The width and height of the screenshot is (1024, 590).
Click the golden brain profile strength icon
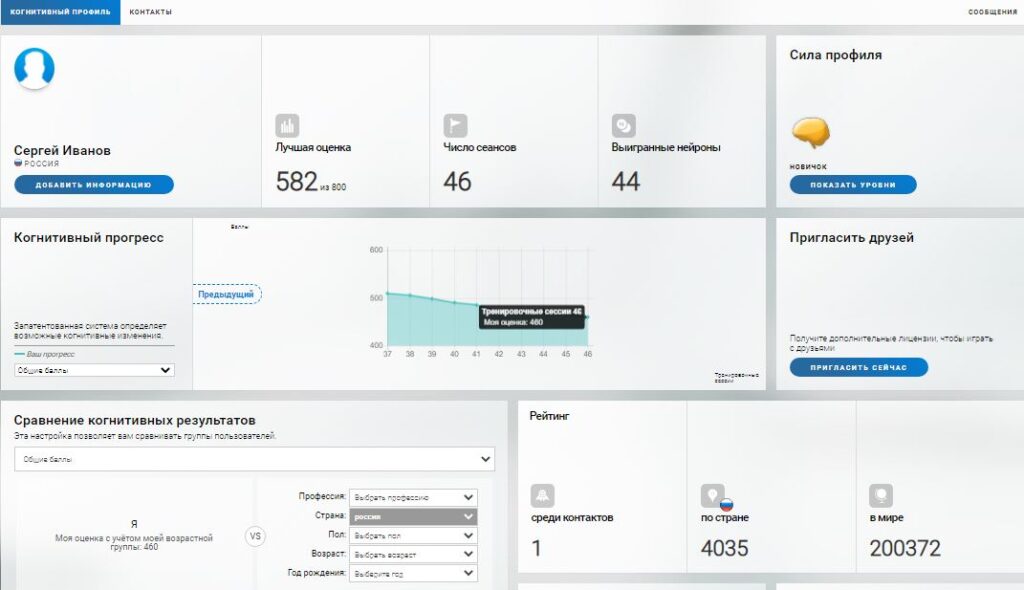tap(813, 133)
